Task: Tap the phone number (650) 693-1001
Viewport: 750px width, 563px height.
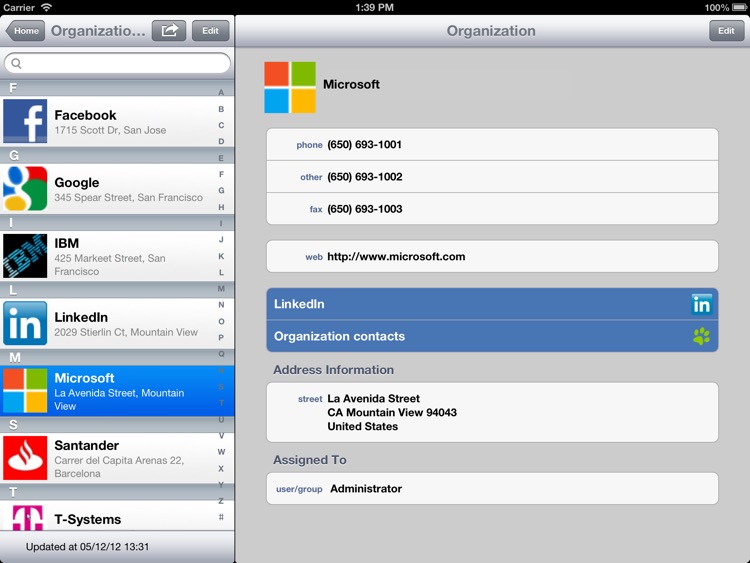Action: (492, 144)
